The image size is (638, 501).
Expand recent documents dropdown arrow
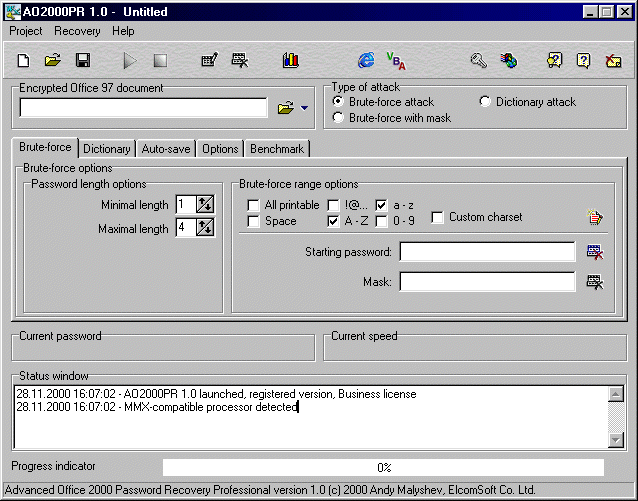point(304,108)
